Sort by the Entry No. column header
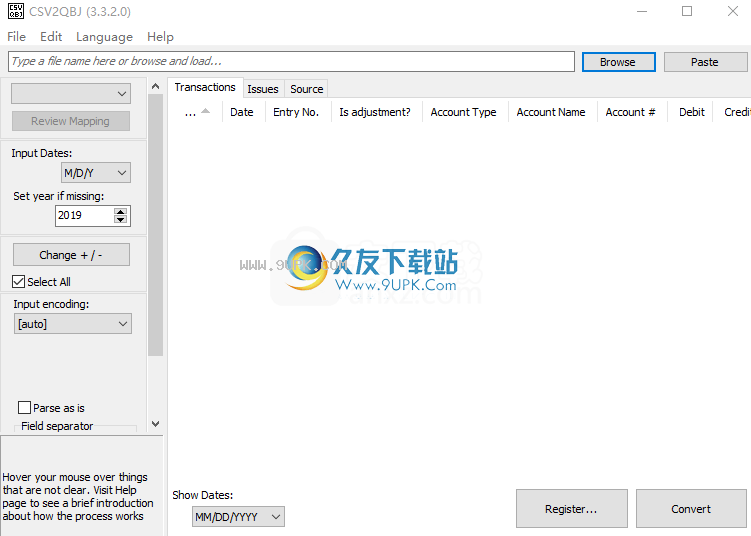The image size is (751, 536). pos(296,112)
